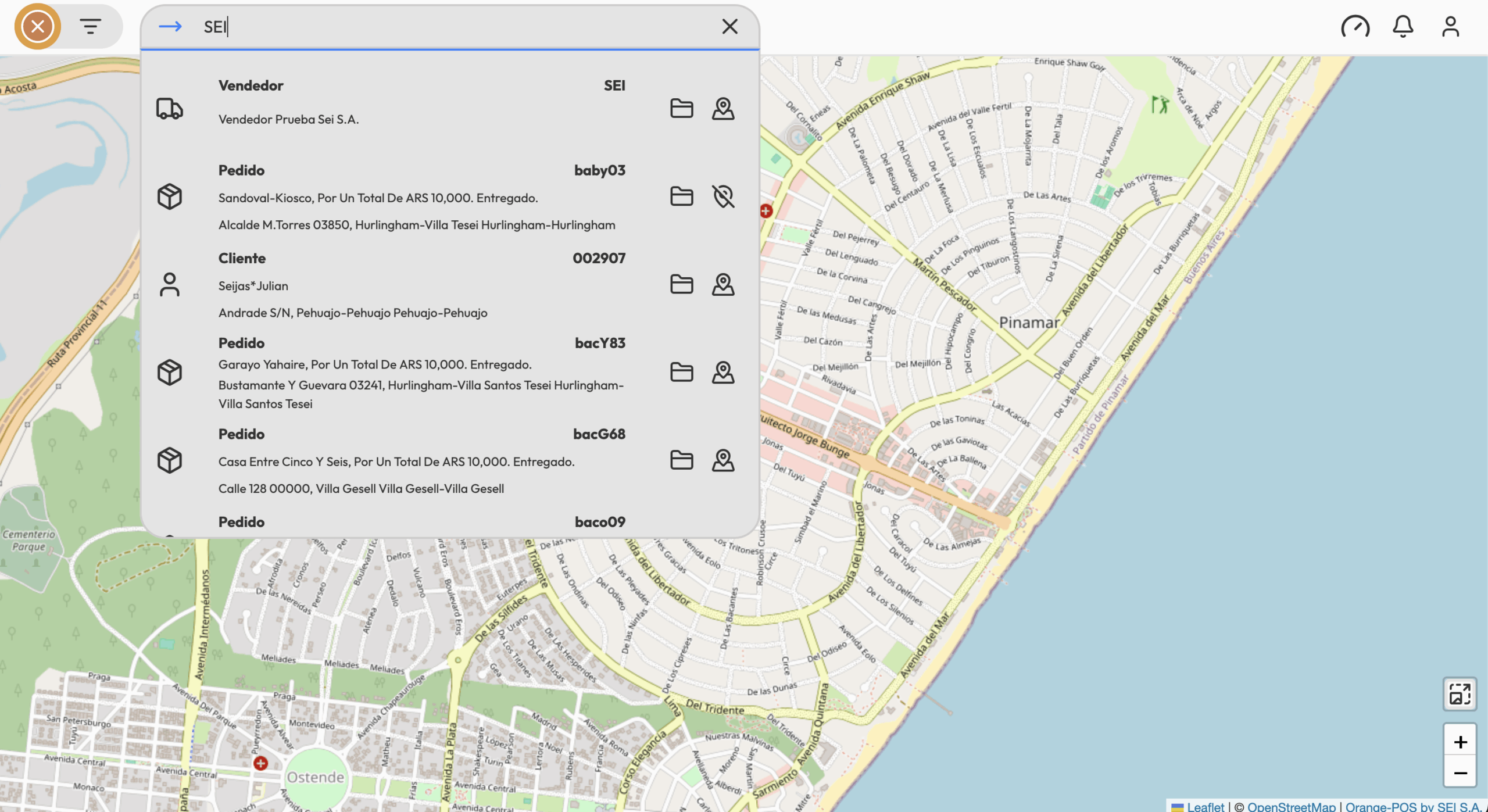Screen dimensions: 1488x812
Task: Open folder for Vendedor Prueba Sei
Action: (x=681, y=109)
